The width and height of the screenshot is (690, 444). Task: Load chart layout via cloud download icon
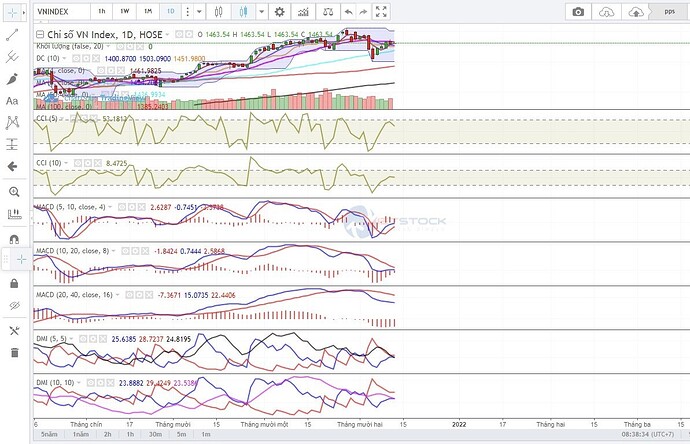pyautogui.click(x=606, y=12)
